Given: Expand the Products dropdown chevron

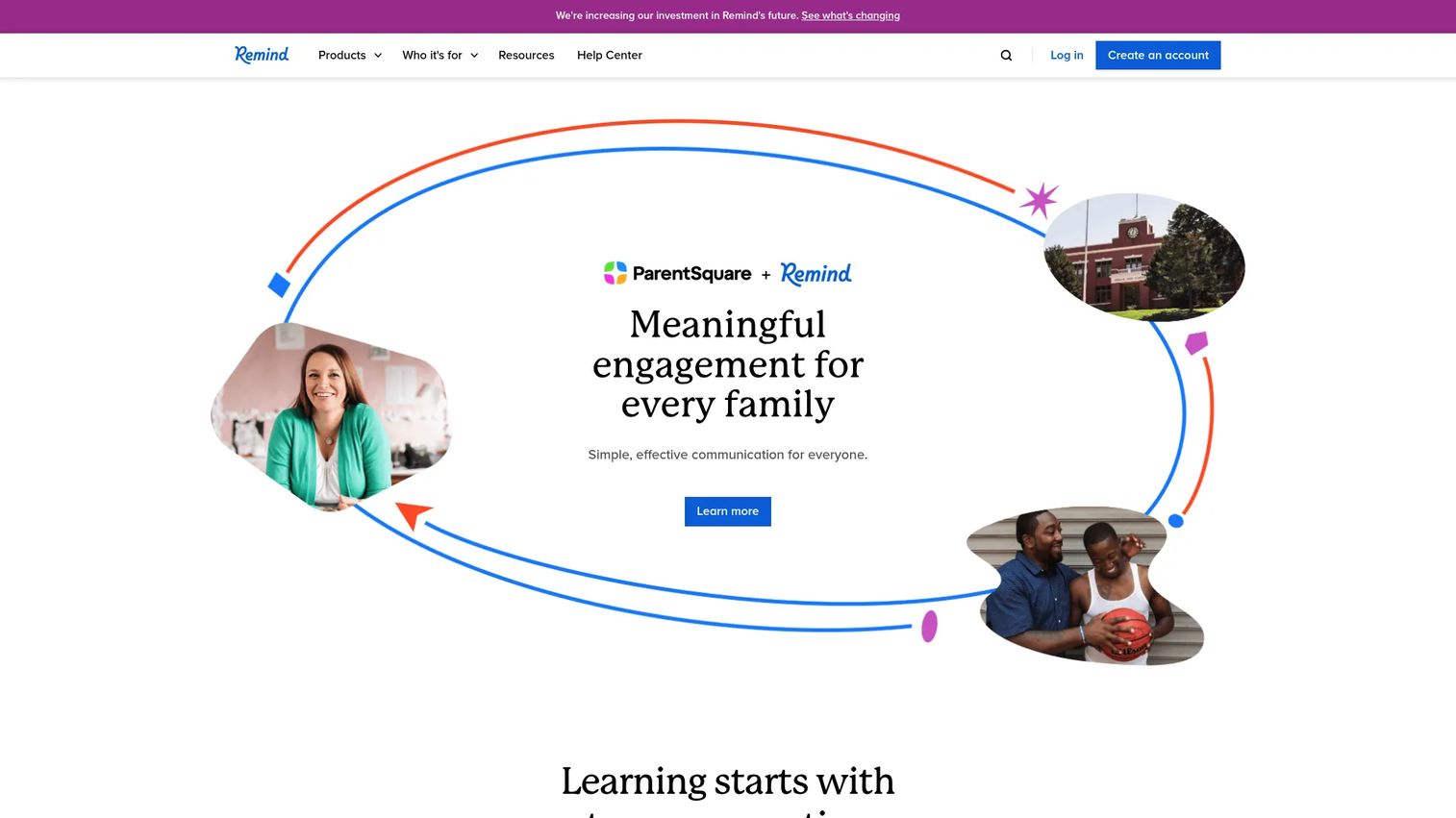Looking at the screenshot, I should click(x=378, y=56).
